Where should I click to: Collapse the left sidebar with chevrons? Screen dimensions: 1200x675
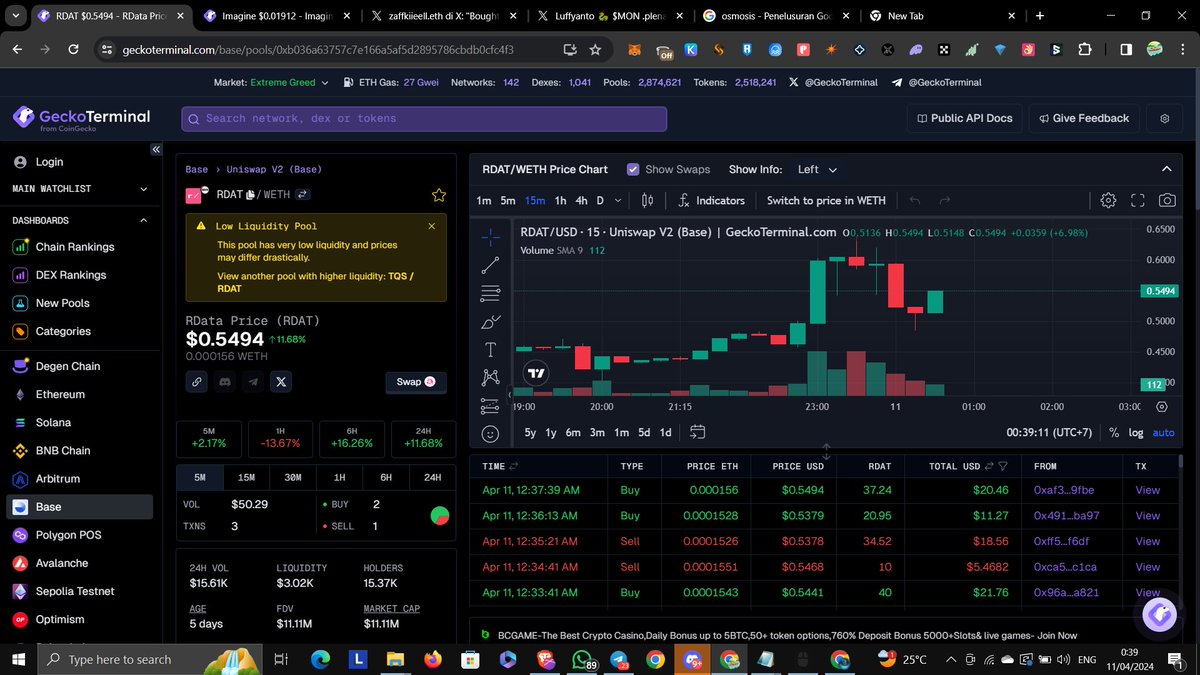tap(156, 149)
